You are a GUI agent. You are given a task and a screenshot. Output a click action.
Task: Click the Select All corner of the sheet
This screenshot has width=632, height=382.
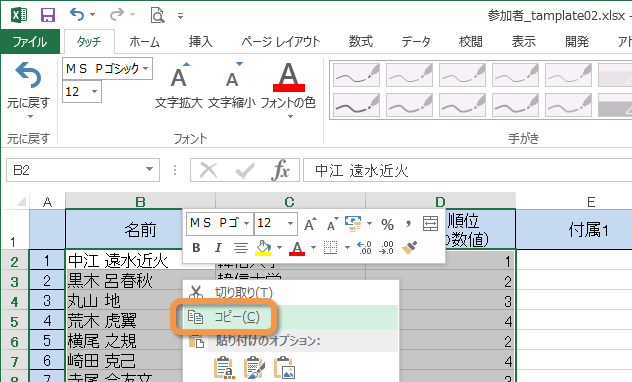pos(15,201)
